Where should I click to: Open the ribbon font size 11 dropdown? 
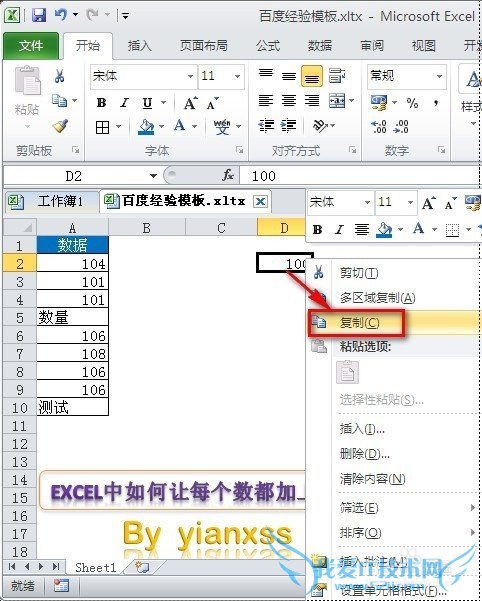click(238, 76)
